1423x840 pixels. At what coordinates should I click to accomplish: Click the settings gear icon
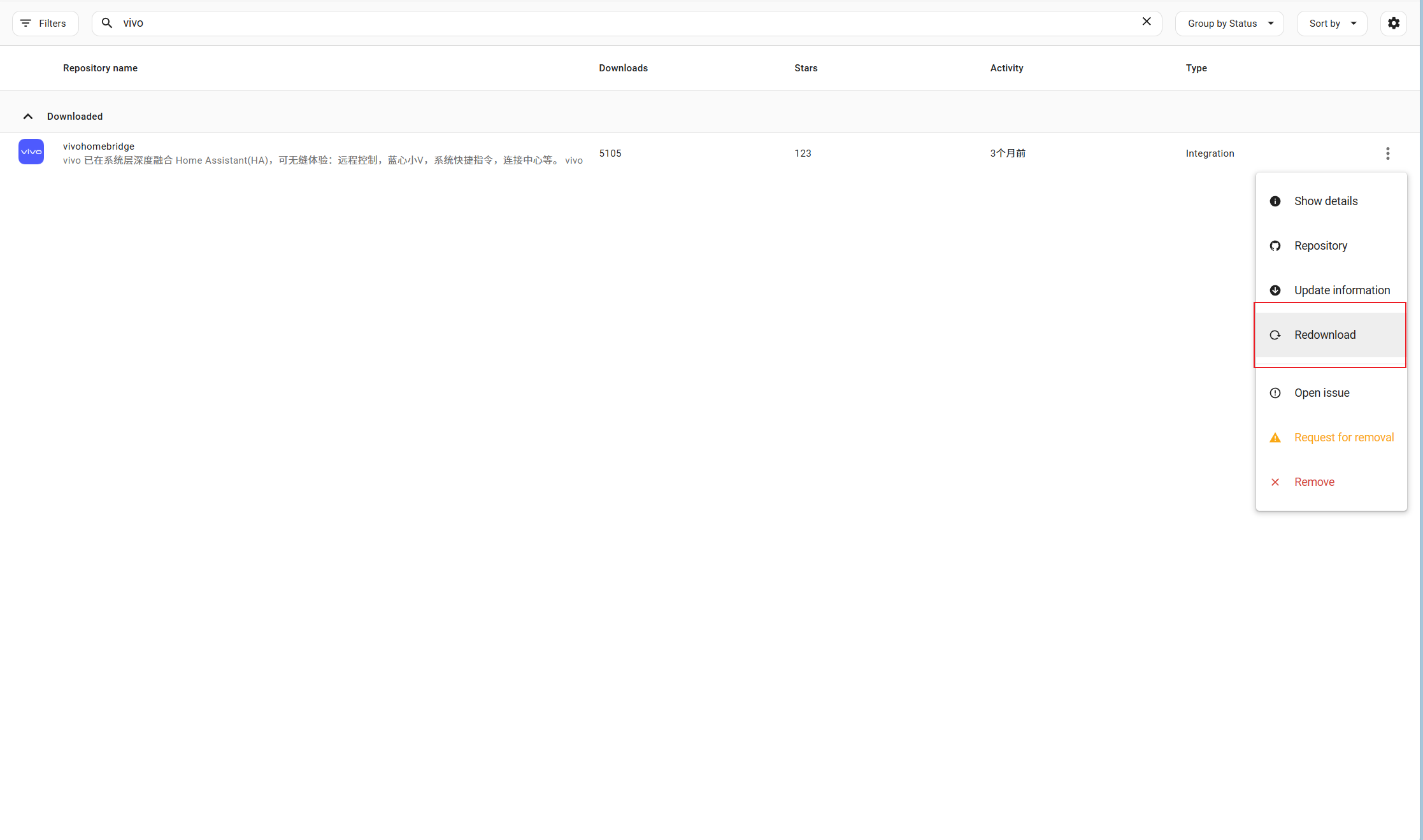[1393, 24]
